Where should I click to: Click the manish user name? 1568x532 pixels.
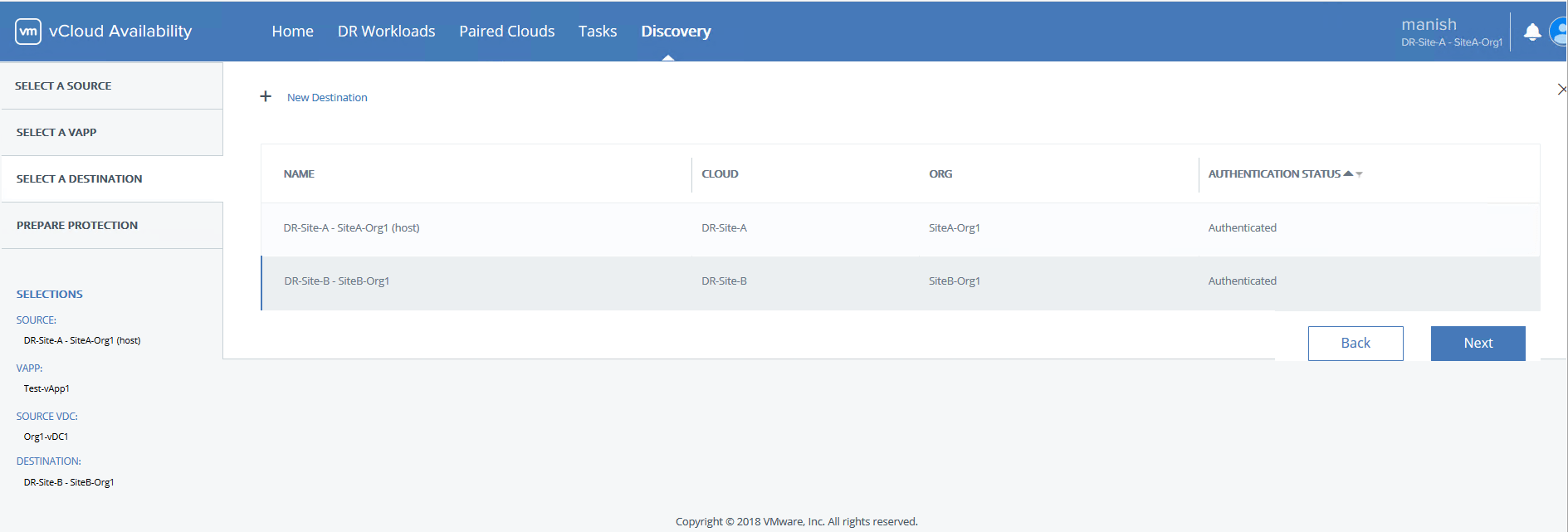(x=1429, y=24)
